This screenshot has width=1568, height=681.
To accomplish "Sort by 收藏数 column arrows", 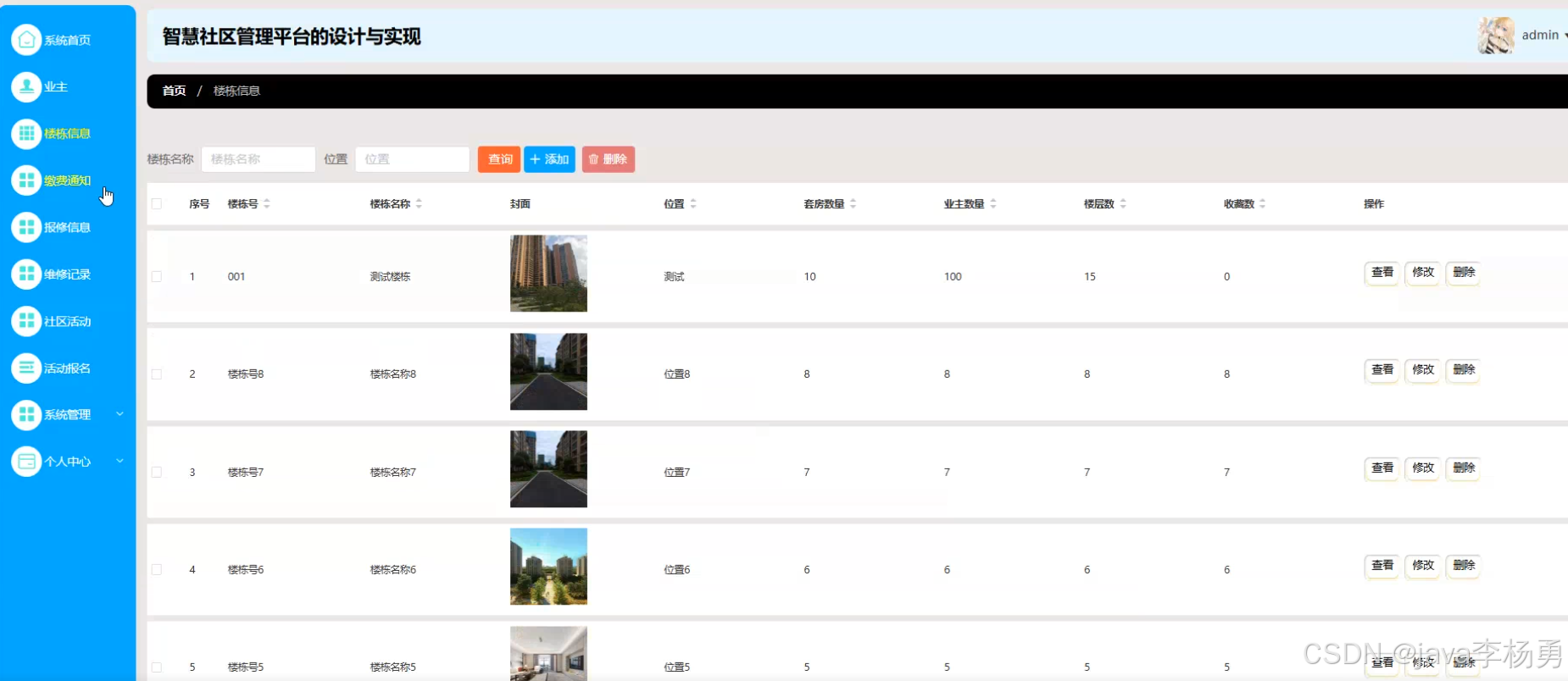I will tap(1263, 204).
